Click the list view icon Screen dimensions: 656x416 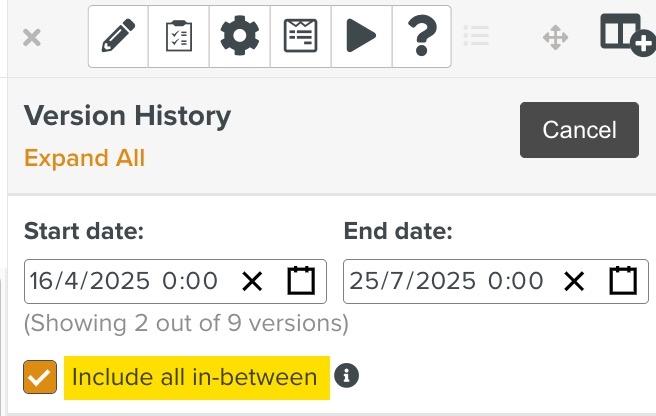477,37
